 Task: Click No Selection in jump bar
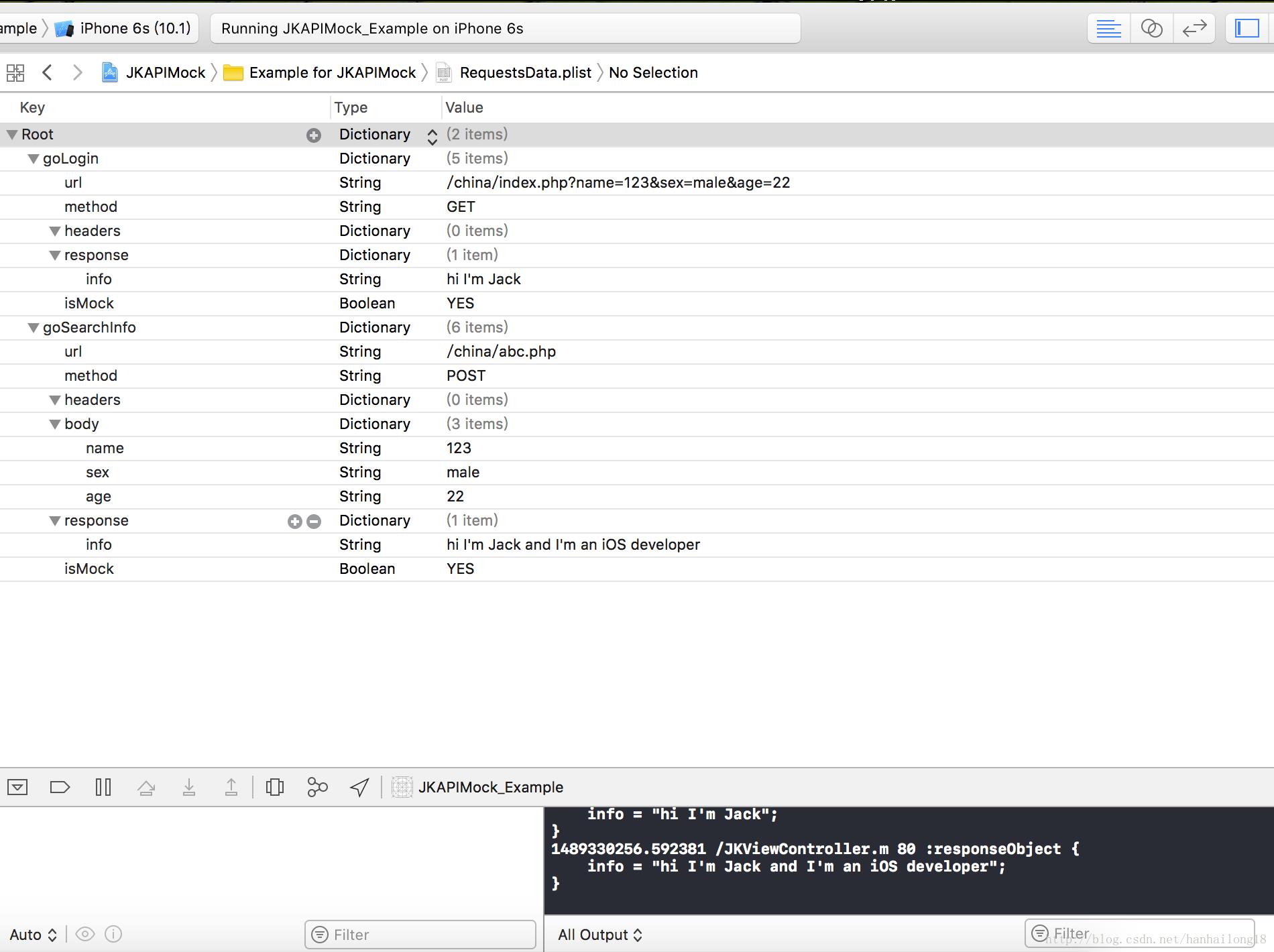[653, 72]
